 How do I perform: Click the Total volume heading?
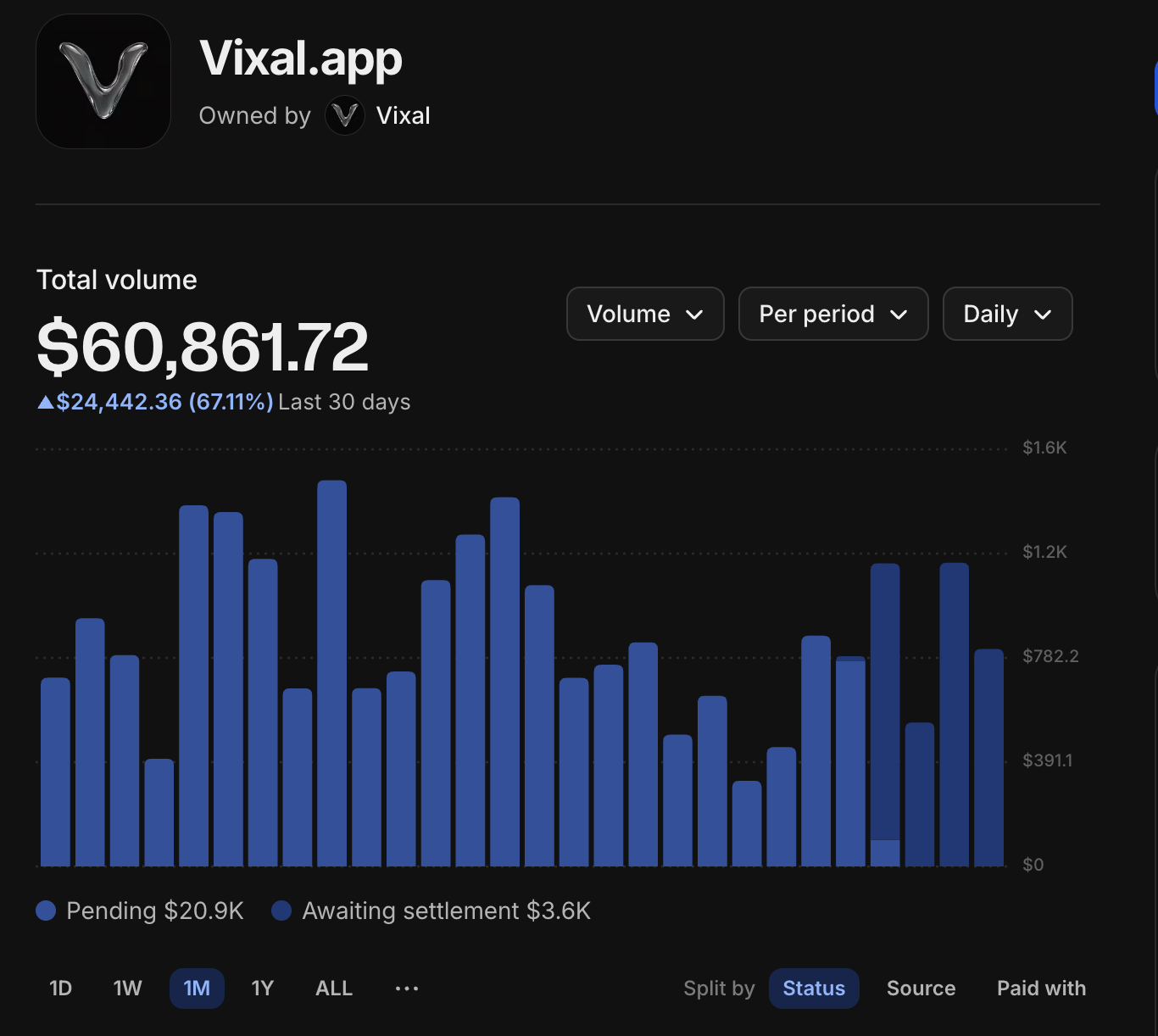(117, 280)
